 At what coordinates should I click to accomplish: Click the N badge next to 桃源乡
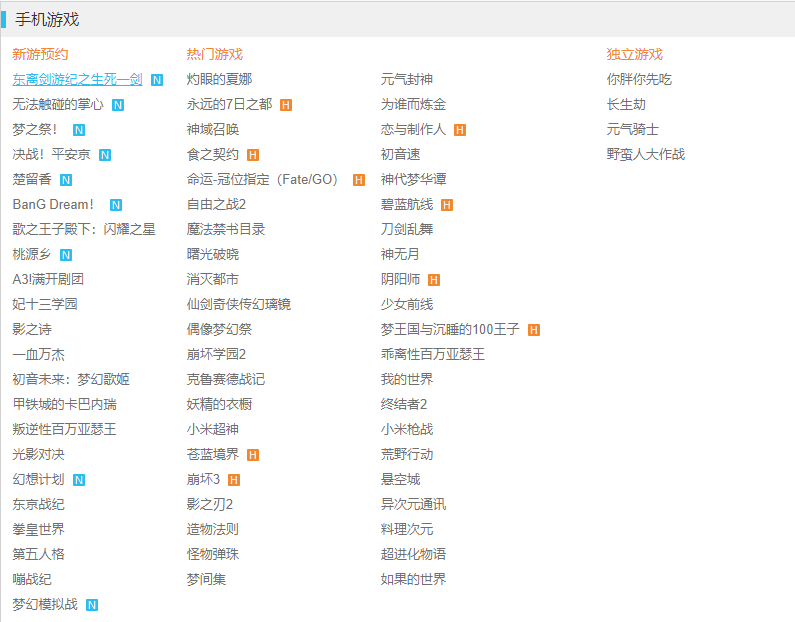tap(66, 255)
